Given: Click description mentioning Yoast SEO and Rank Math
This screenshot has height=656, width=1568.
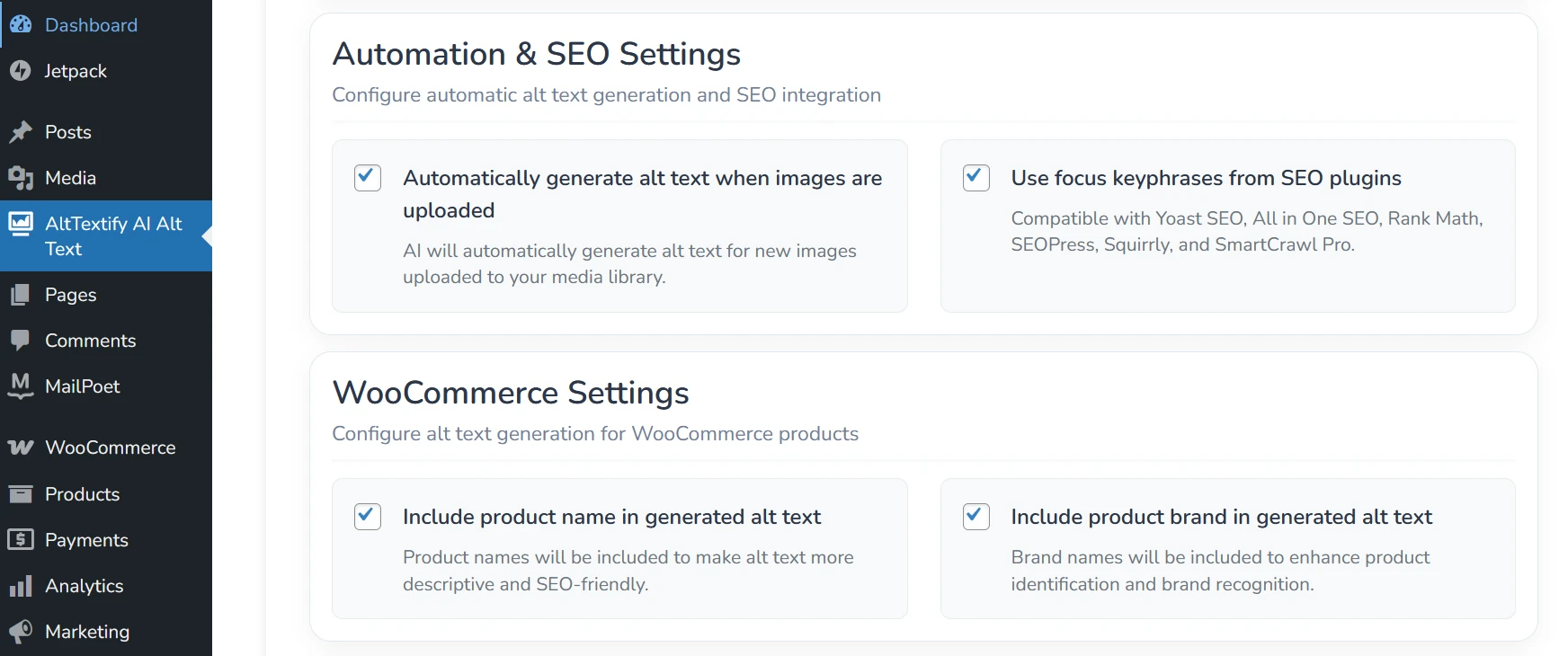Looking at the screenshot, I should [x=1247, y=231].
